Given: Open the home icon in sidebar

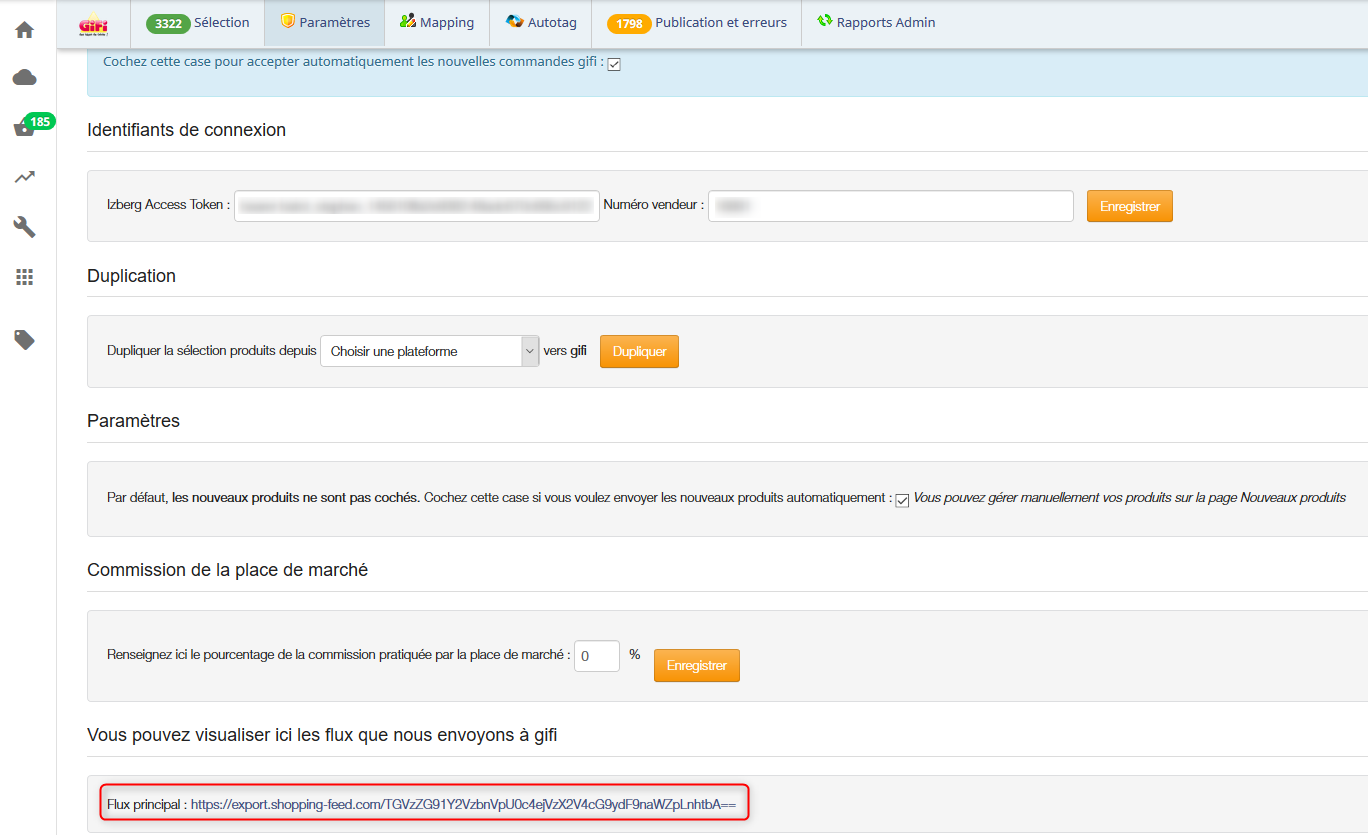Looking at the screenshot, I should tap(24, 30).
